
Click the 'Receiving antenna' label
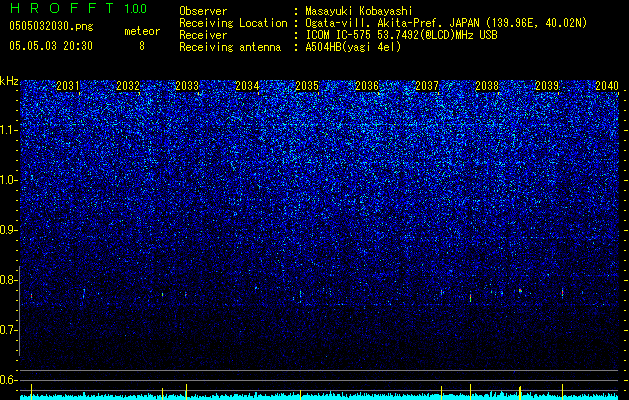click(230, 47)
